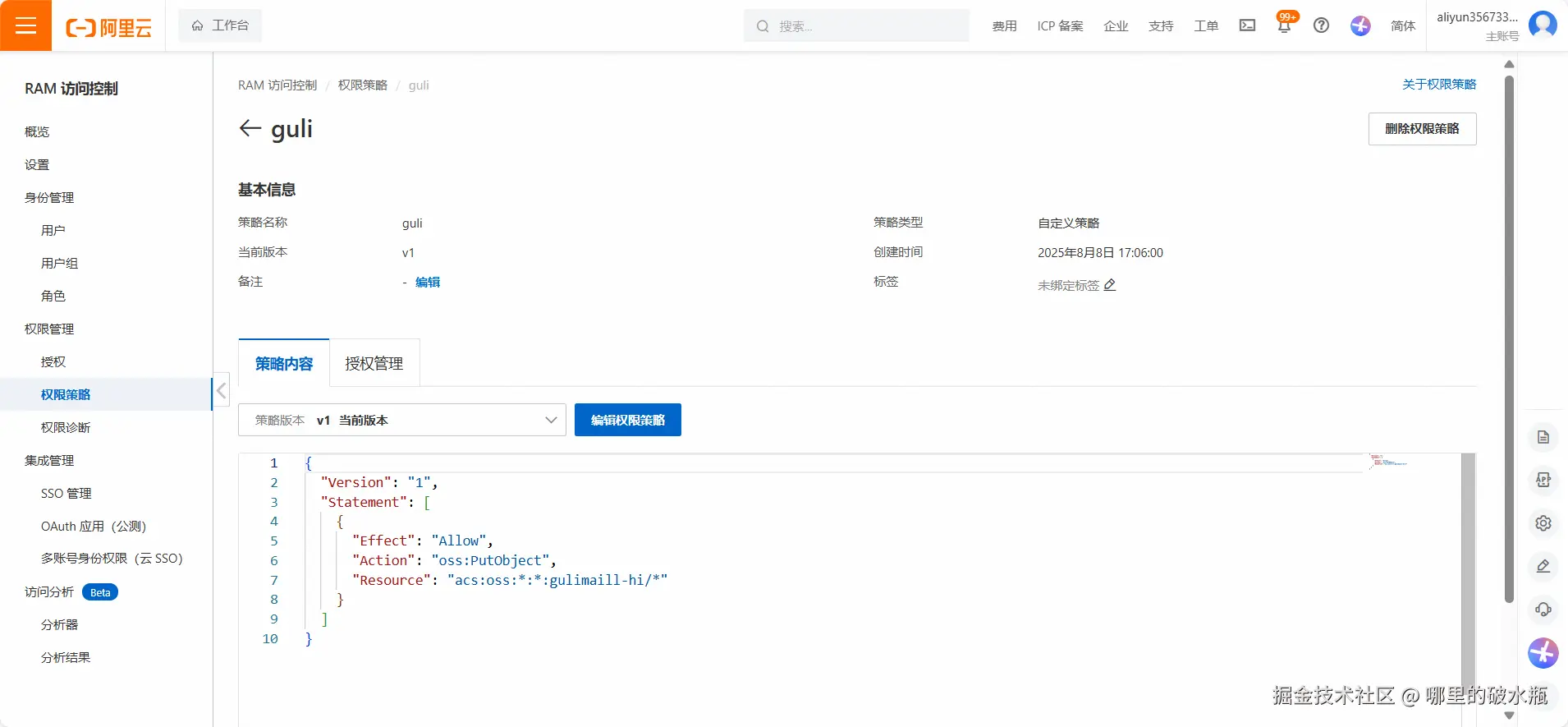The width and height of the screenshot is (1568, 727).
Task: Open the 支持 menu
Action: [1161, 26]
